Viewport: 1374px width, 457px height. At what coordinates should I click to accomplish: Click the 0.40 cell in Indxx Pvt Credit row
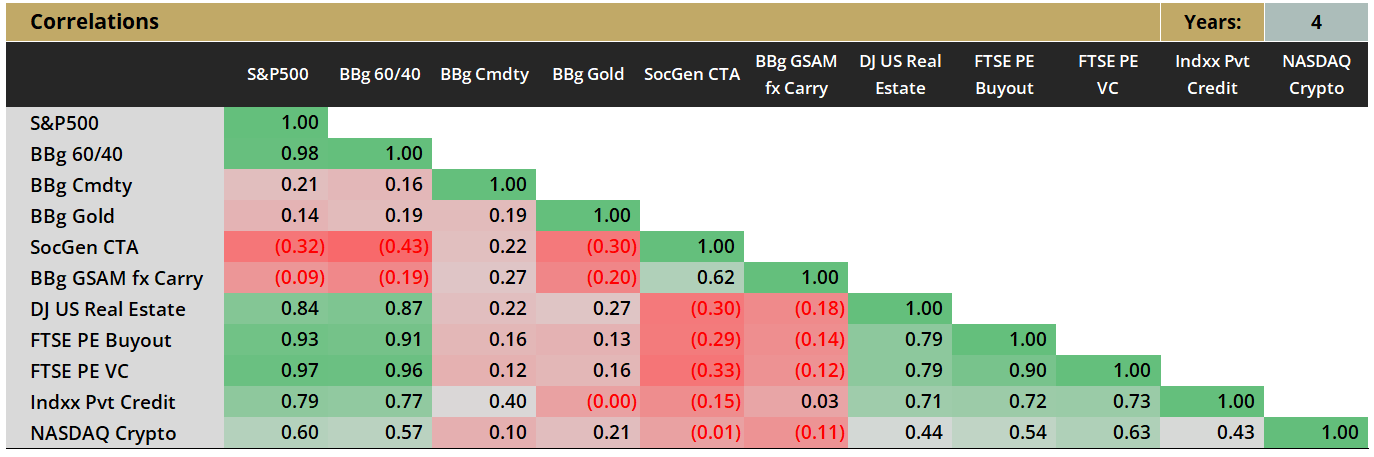click(x=484, y=402)
